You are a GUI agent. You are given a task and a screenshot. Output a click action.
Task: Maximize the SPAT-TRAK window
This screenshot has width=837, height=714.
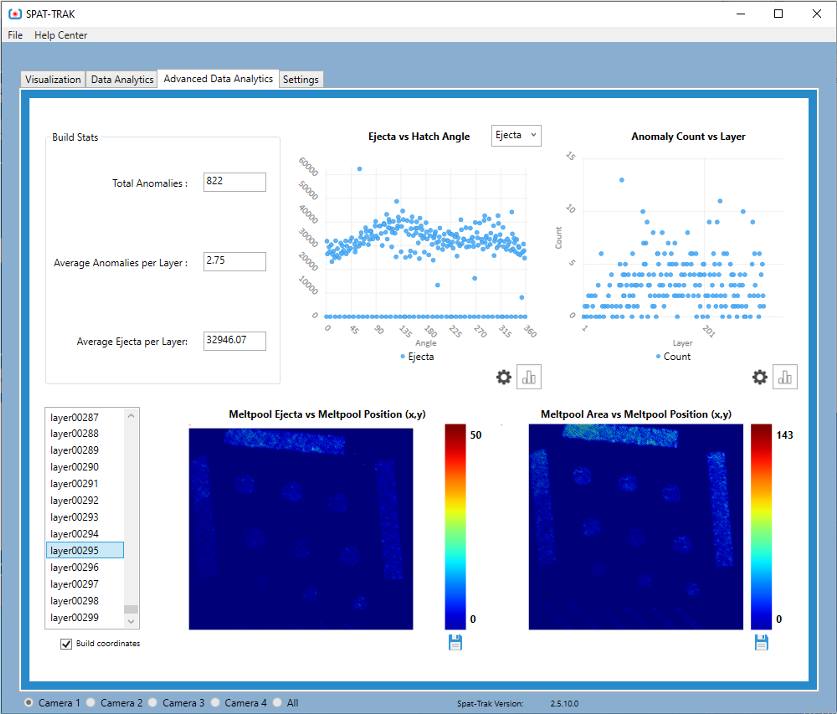tap(778, 14)
